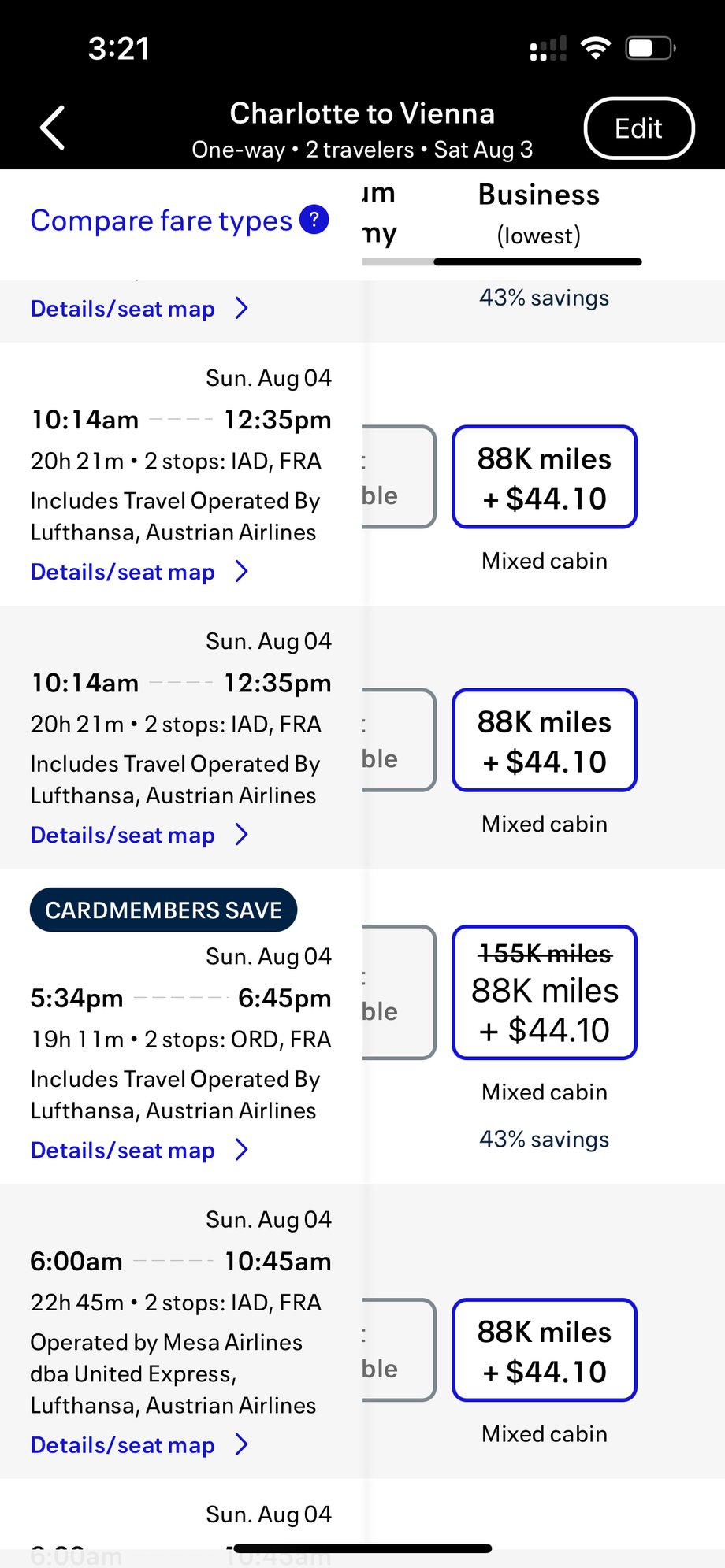
Task: Tap the back arrow in header
Action: coord(54,128)
